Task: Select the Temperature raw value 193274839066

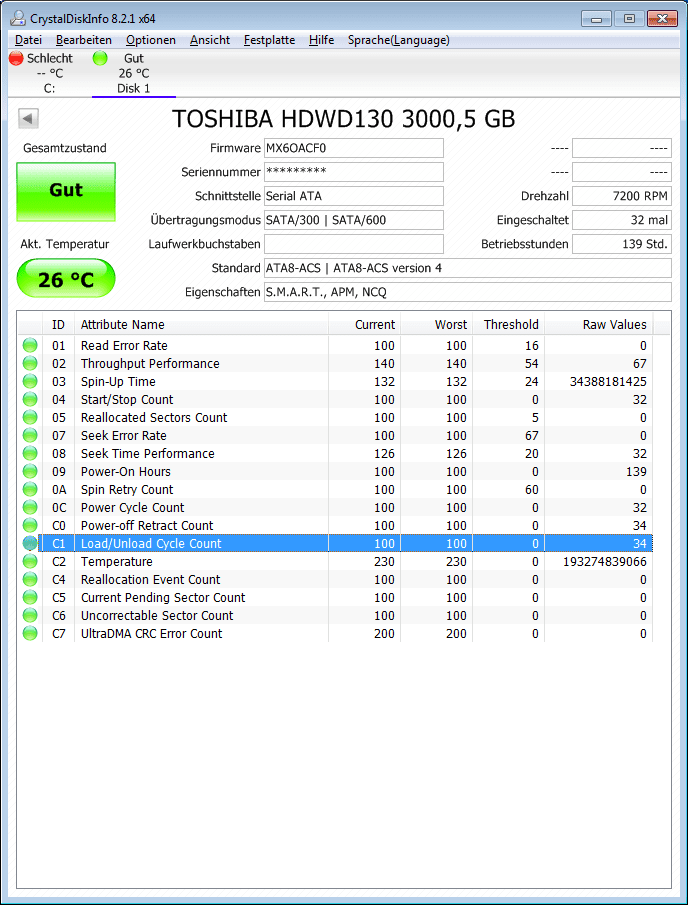Action: 604,562
